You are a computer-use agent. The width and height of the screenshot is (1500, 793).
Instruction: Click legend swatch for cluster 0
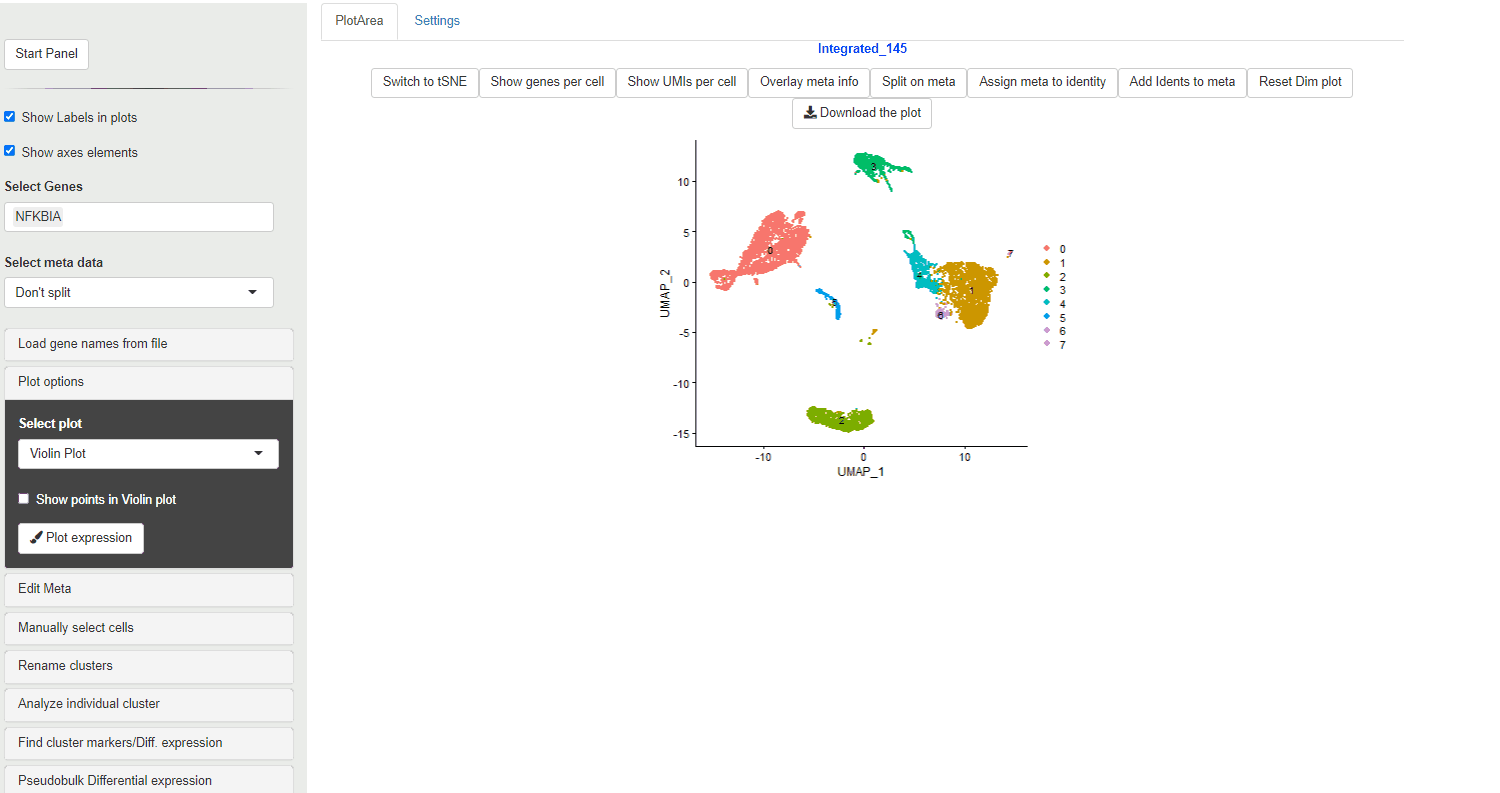tap(1046, 249)
